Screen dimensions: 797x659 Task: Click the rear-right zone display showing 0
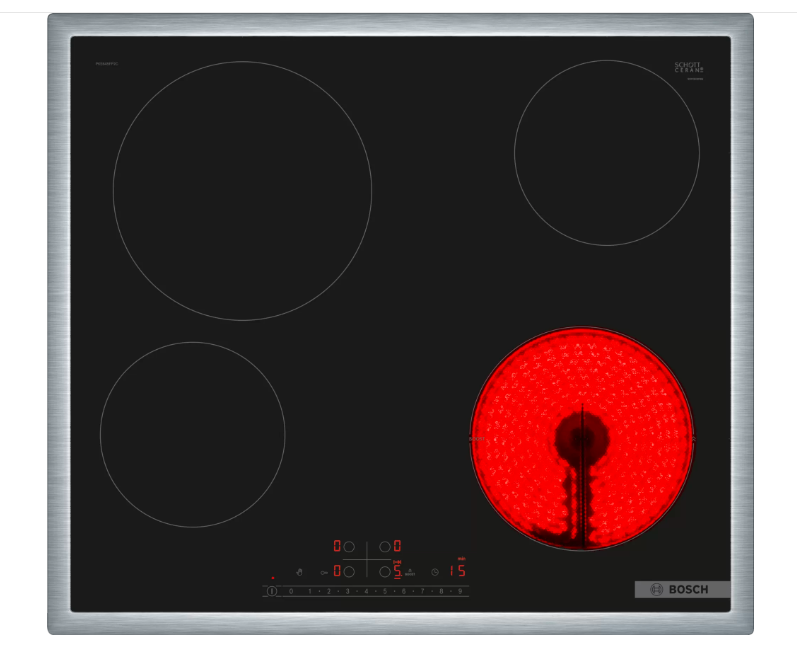click(397, 546)
